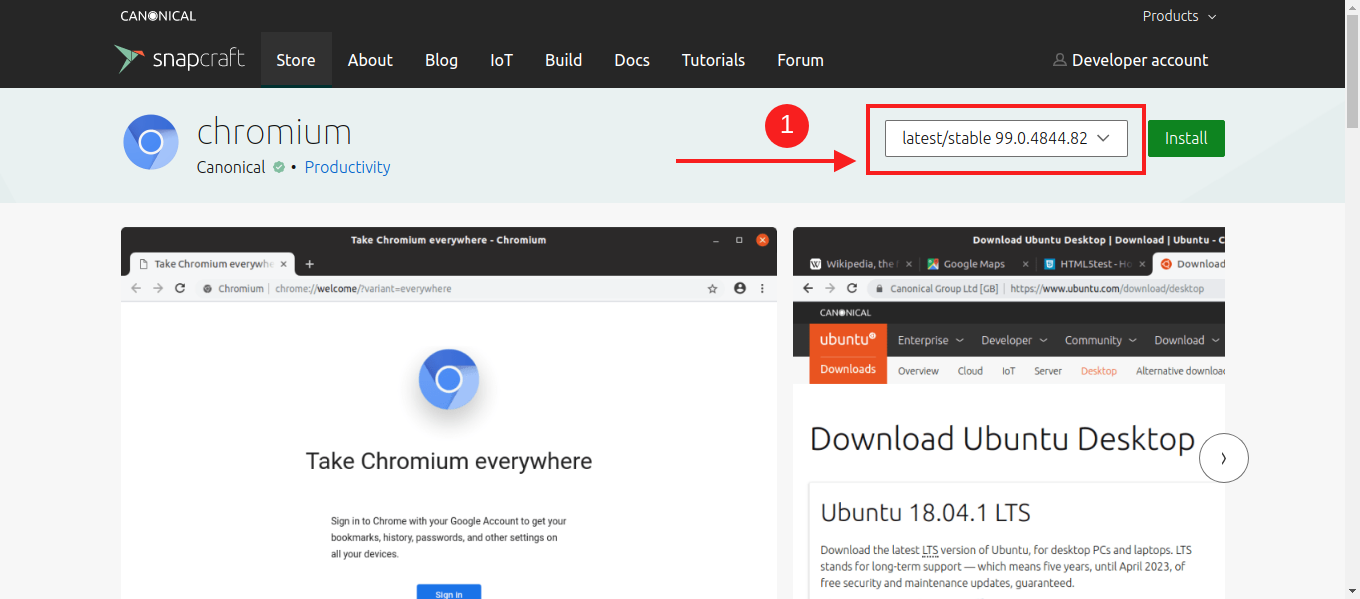Go to Tutorials

click(x=713, y=60)
